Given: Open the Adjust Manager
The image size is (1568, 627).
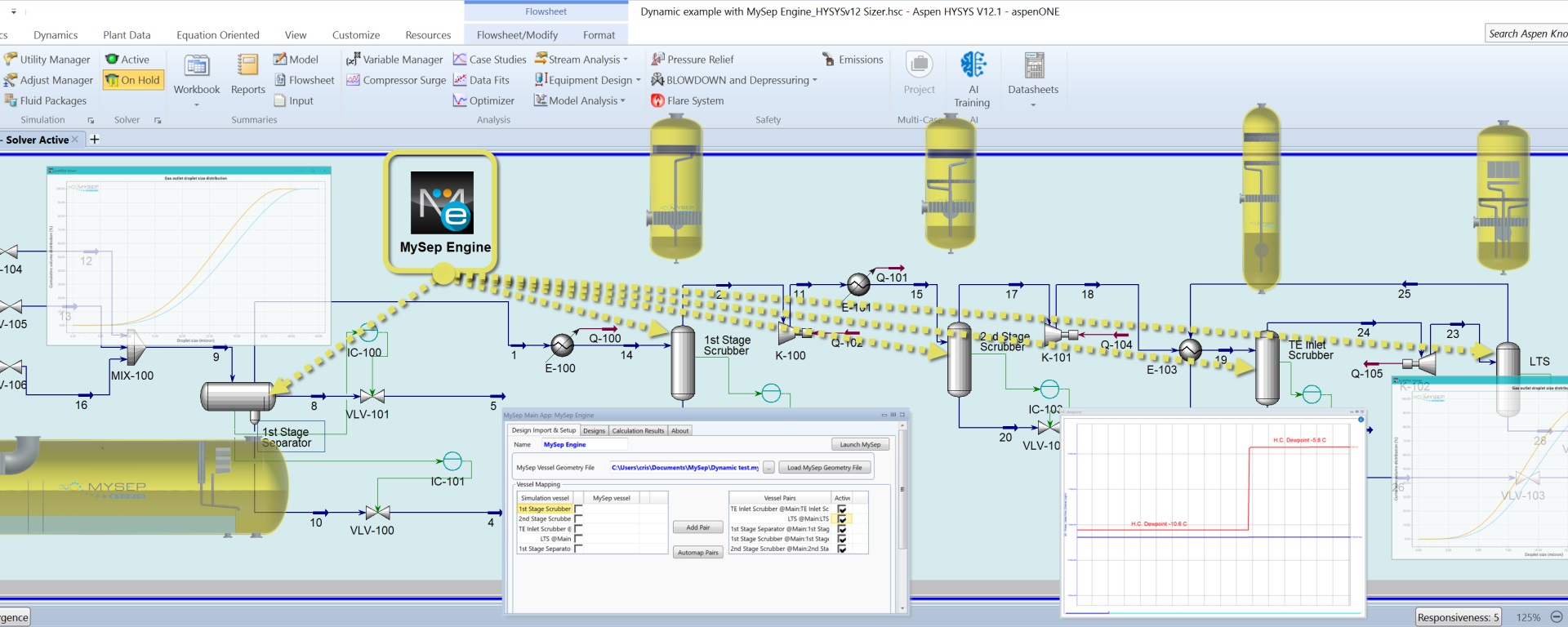Looking at the screenshot, I should click(x=48, y=80).
